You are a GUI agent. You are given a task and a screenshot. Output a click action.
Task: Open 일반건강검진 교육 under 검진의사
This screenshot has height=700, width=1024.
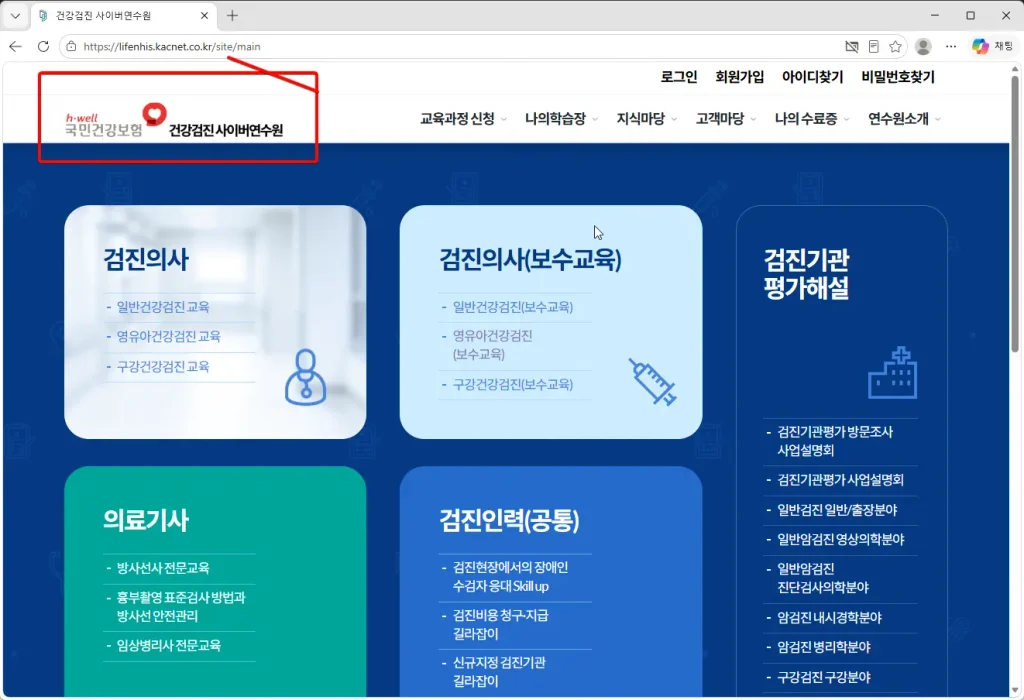pos(163,307)
